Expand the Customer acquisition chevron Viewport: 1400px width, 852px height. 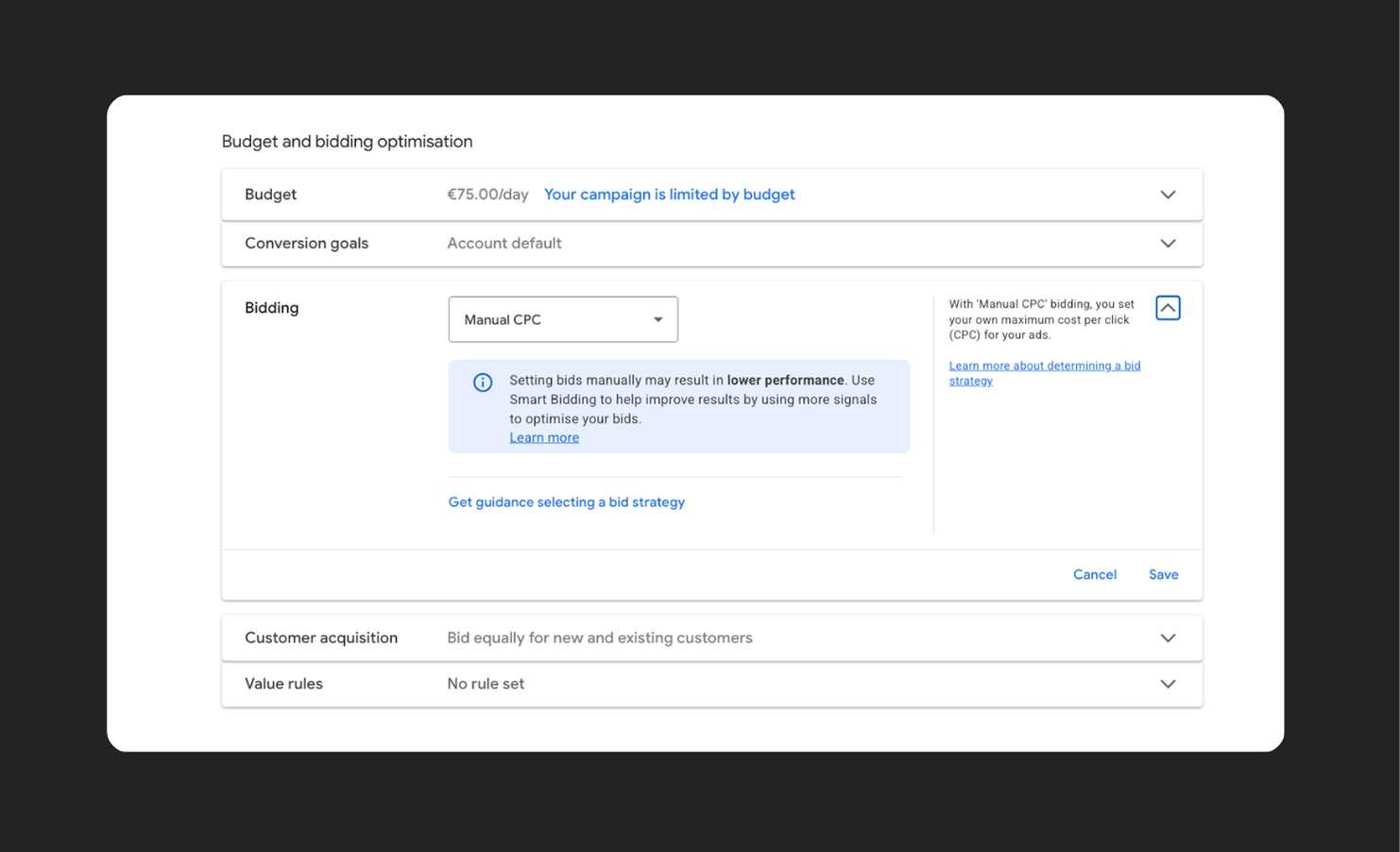(x=1168, y=639)
